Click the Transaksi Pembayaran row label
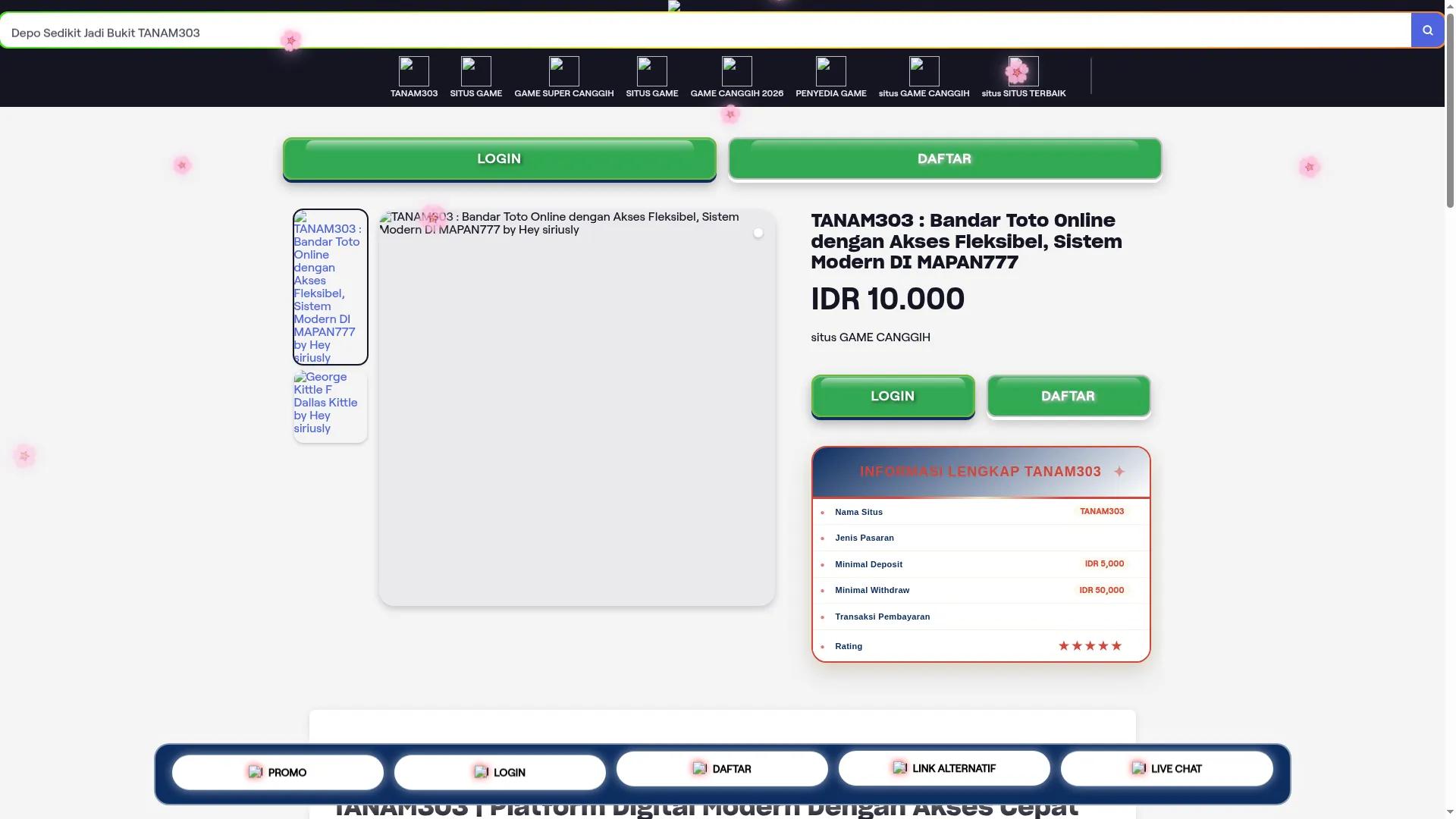The image size is (1456, 819). [x=883, y=617]
